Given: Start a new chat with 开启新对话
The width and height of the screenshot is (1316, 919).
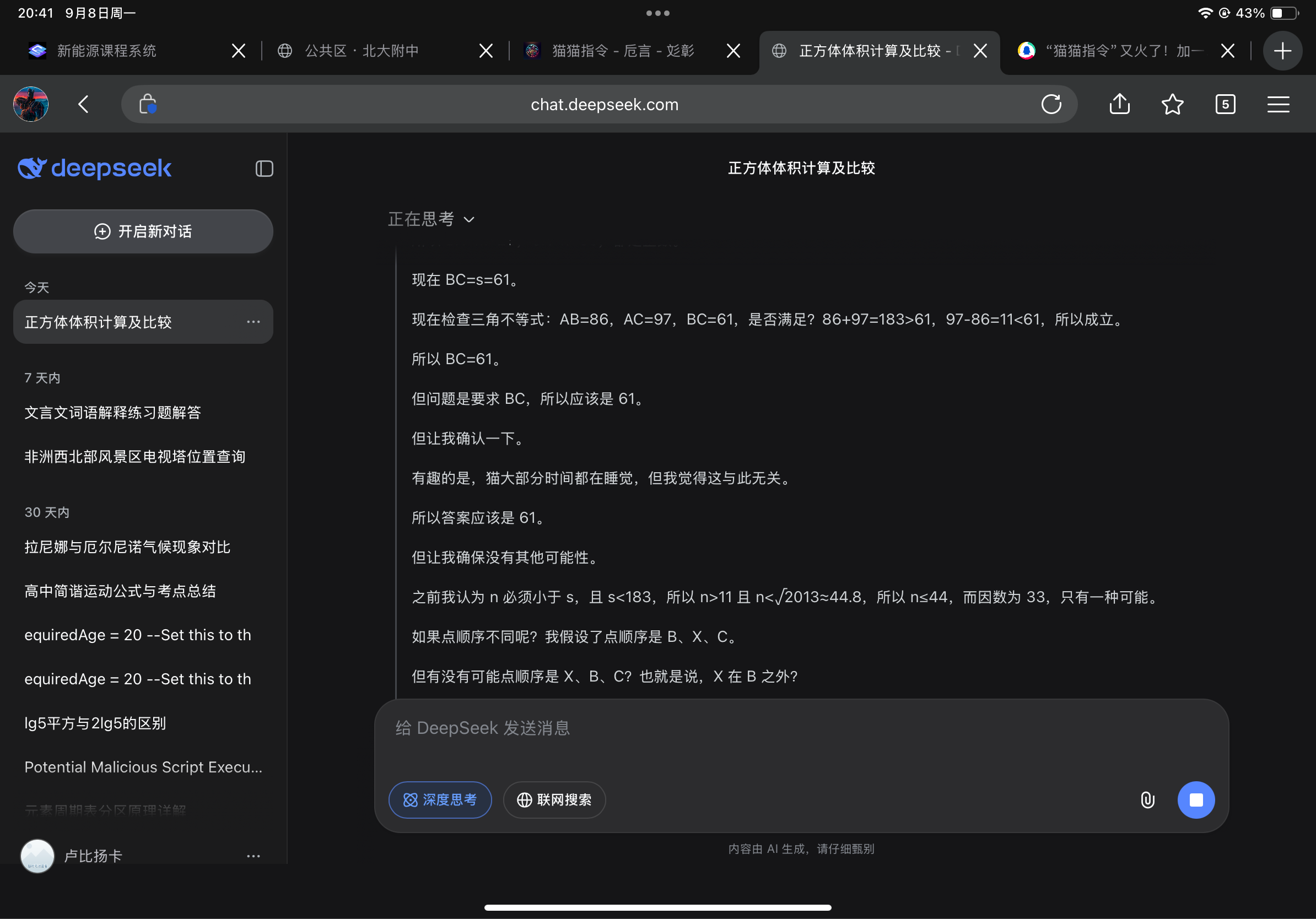Looking at the screenshot, I should point(143,231).
